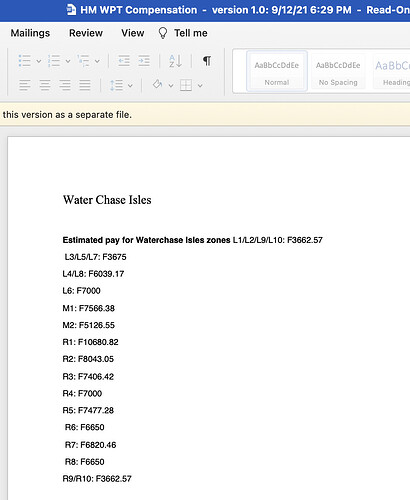Open the Bullets style dropdown arrow
The width and height of the screenshot is (410, 500).
coord(39,61)
